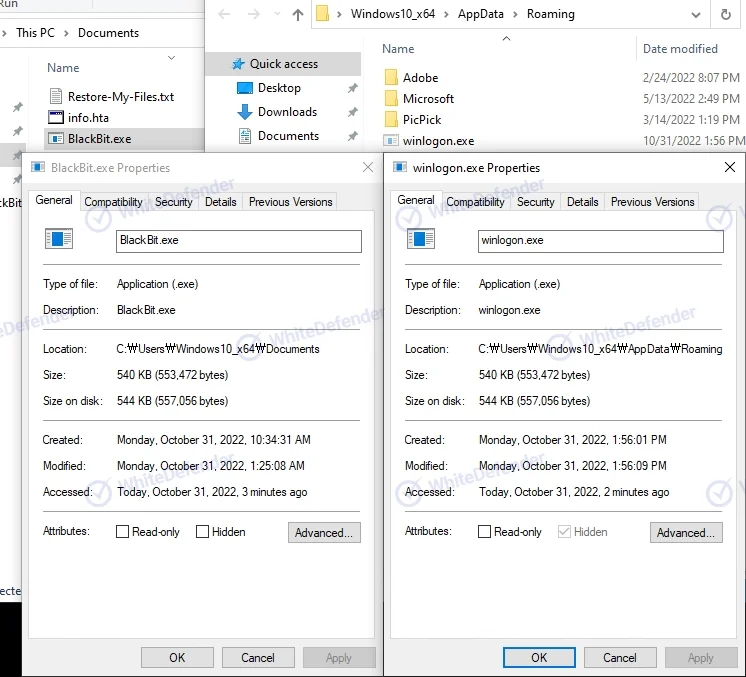Click the Up arrow navigation icon
Viewport: 746px width, 677px height.
point(298,14)
